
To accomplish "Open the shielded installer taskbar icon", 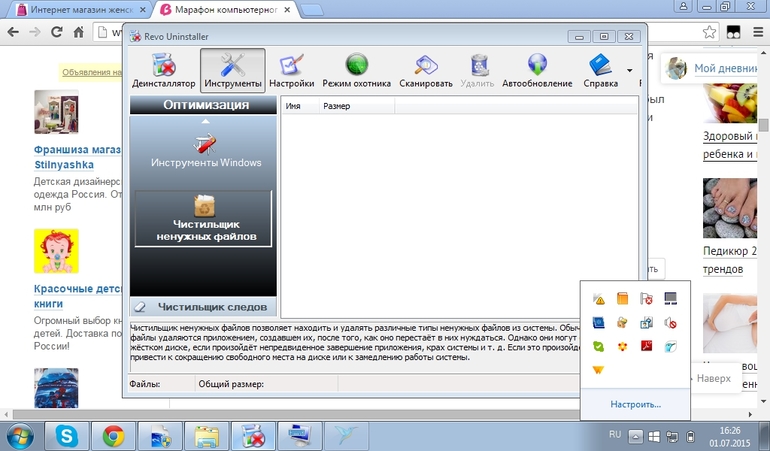I will point(160,436).
